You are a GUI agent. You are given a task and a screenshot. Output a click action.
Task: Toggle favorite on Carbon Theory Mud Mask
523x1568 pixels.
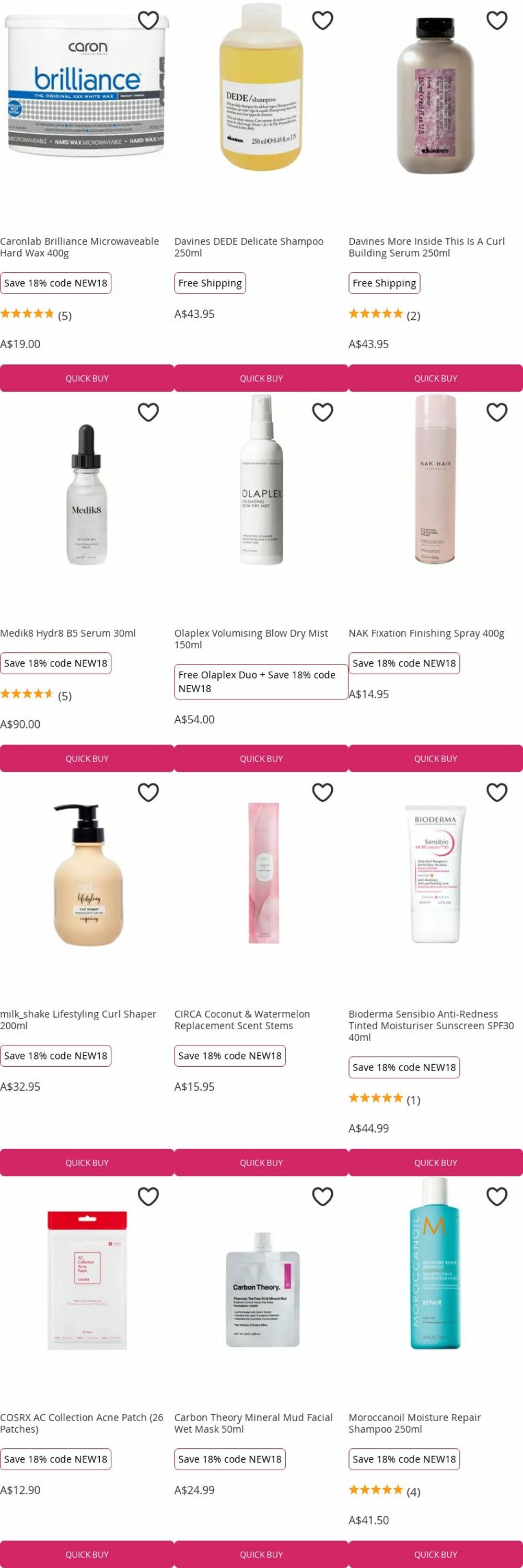[322, 1196]
